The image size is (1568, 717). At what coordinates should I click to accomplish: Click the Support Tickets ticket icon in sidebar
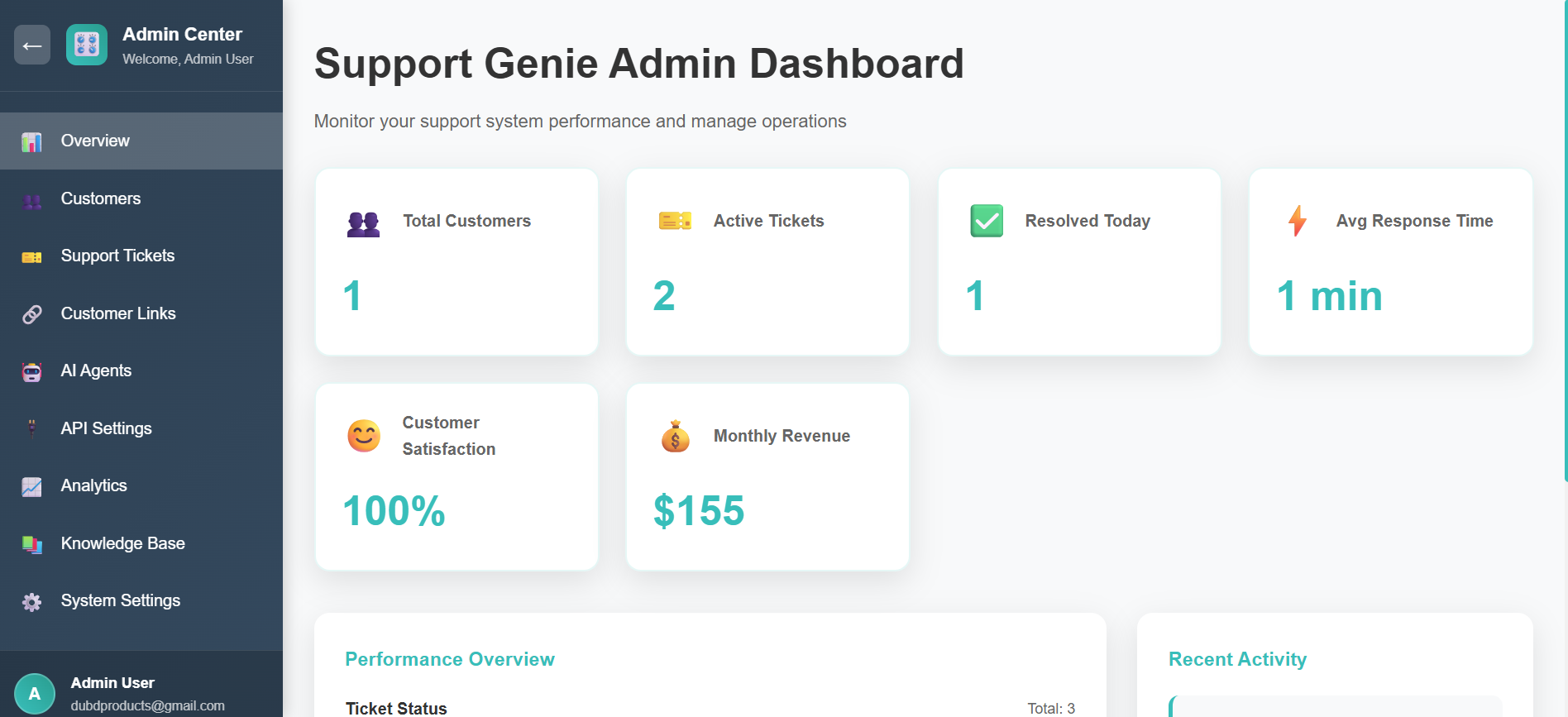click(x=31, y=257)
